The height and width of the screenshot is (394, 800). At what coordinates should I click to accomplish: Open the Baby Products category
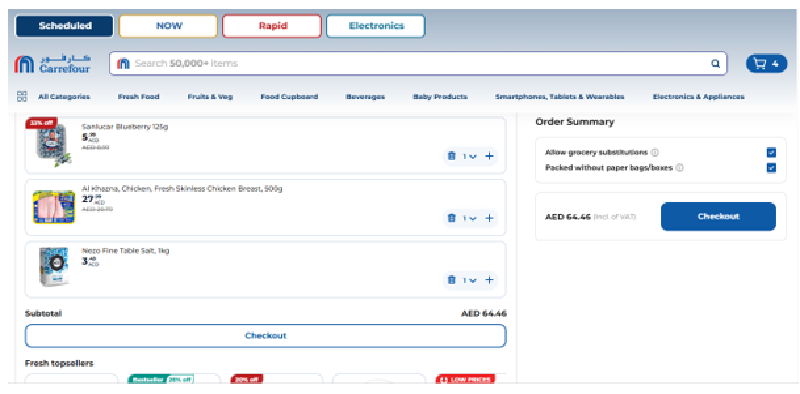pyautogui.click(x=440, y=96)
